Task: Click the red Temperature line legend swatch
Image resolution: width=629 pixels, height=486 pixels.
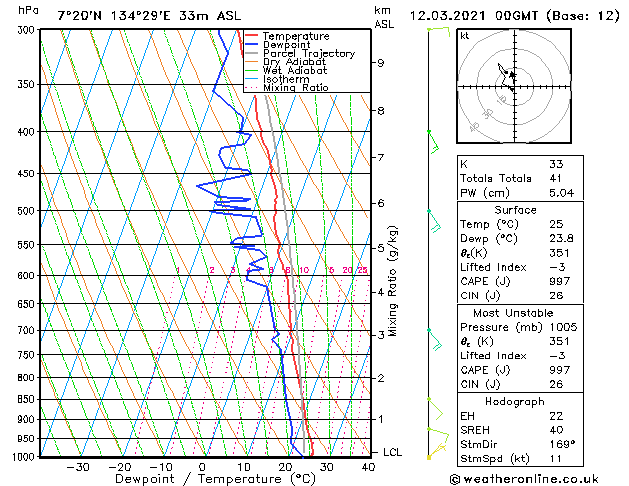Action: (x=253, y=36)
